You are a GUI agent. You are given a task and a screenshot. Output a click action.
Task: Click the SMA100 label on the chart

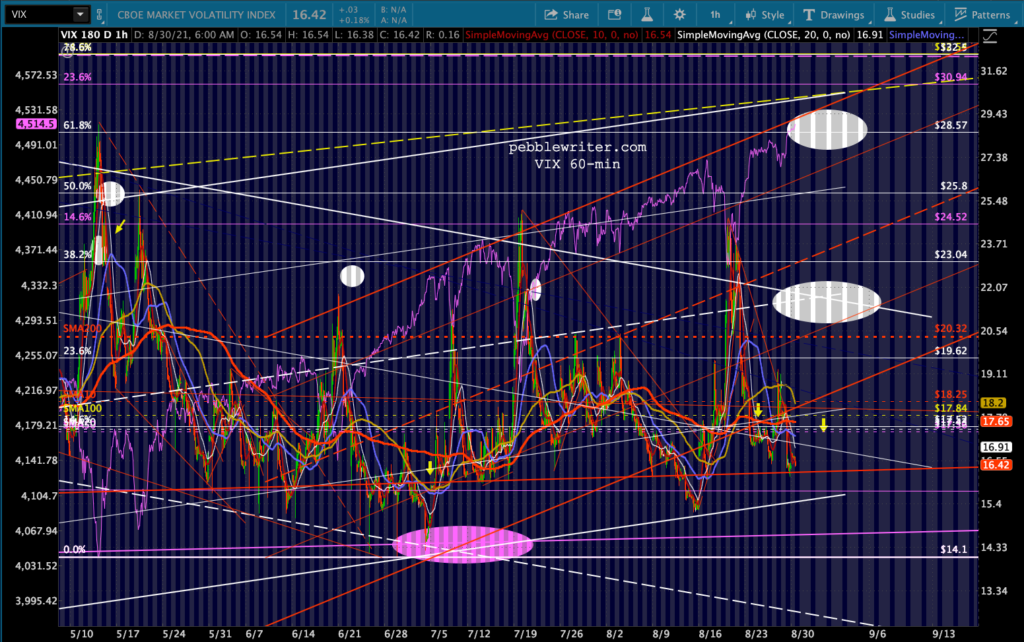click(82, 408)
